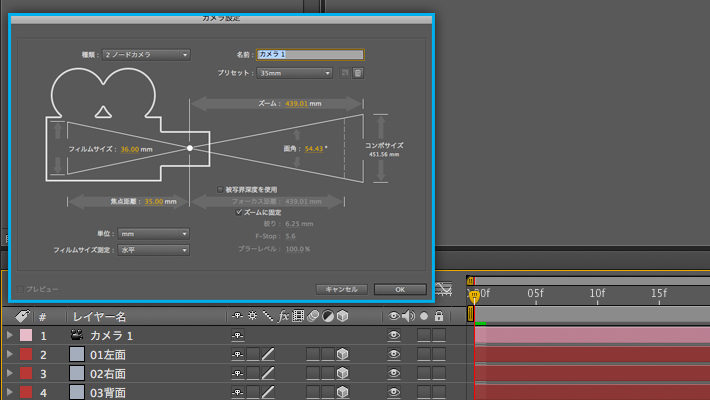
Task: Click the フィルムサイズ value 36.00
Action: pos(130,149)
